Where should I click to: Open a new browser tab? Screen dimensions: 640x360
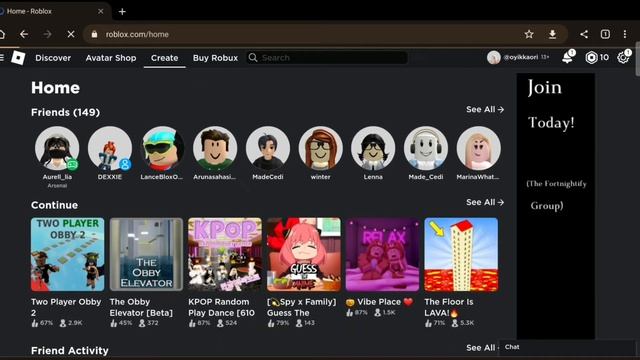tap(122, 11)
